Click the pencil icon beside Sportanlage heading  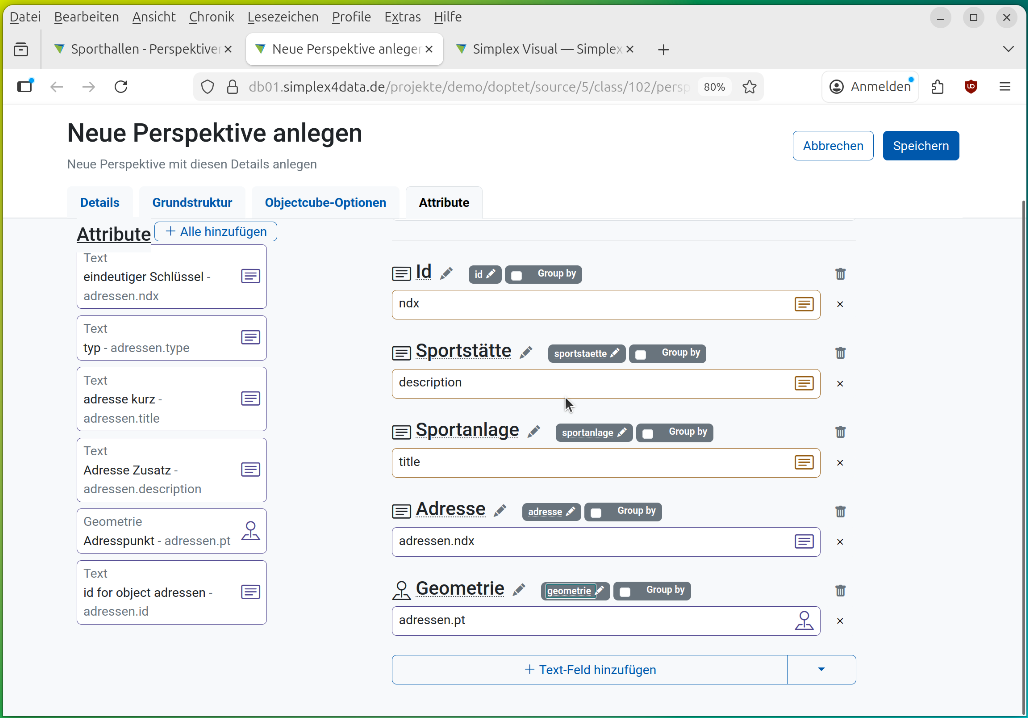point(534,432)
